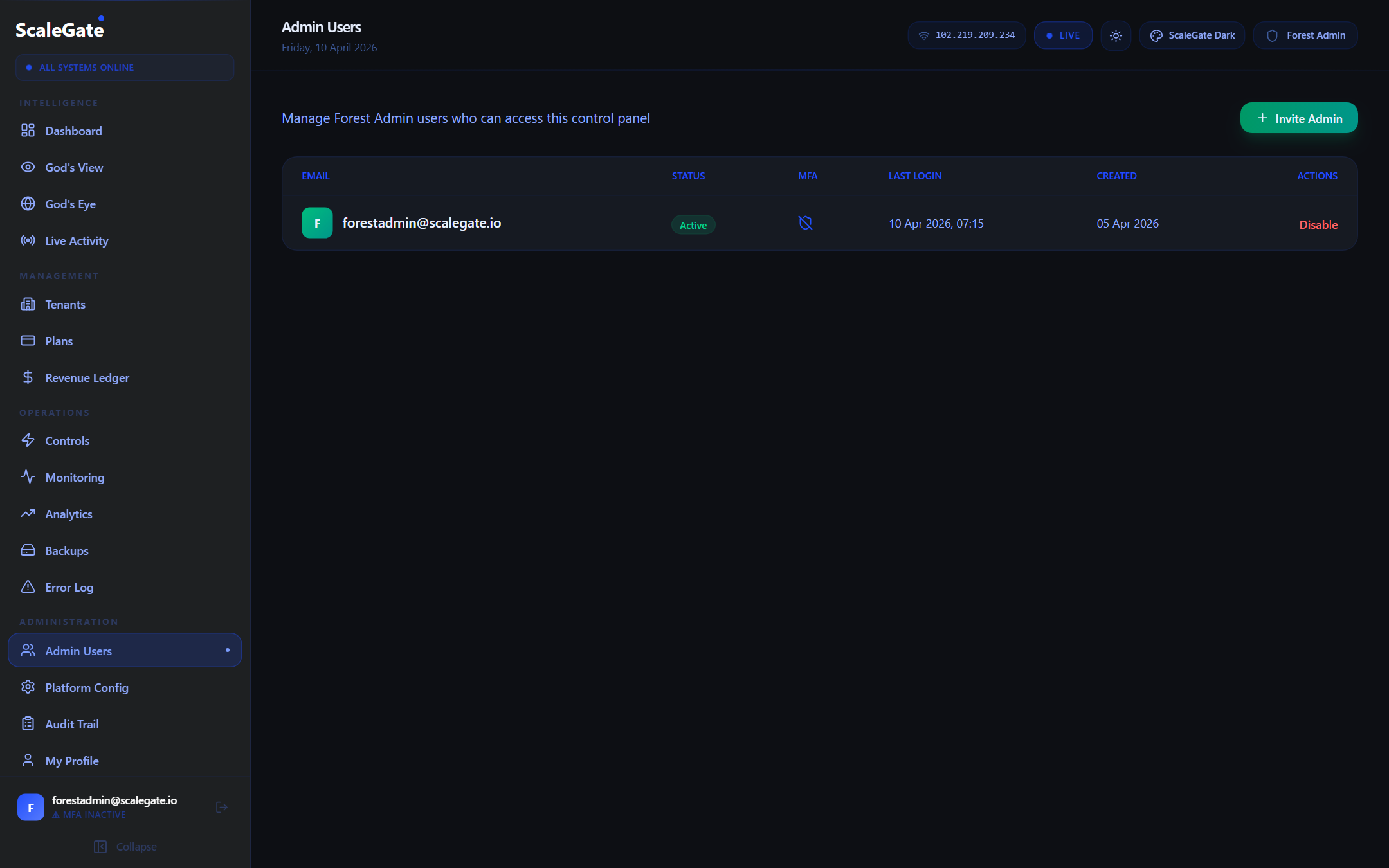1389x868 pixels.
Task: Click the Live Activity broadcast icon
Action: click(x=28, y=240)
